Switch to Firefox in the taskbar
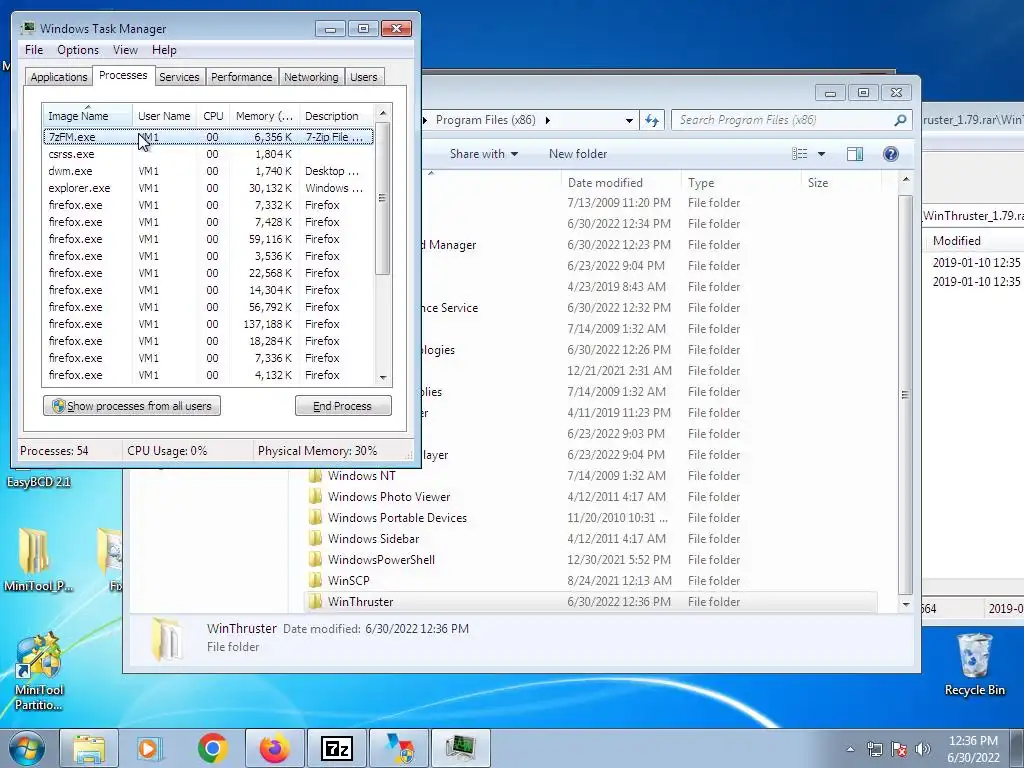 (x=274, y=748)
